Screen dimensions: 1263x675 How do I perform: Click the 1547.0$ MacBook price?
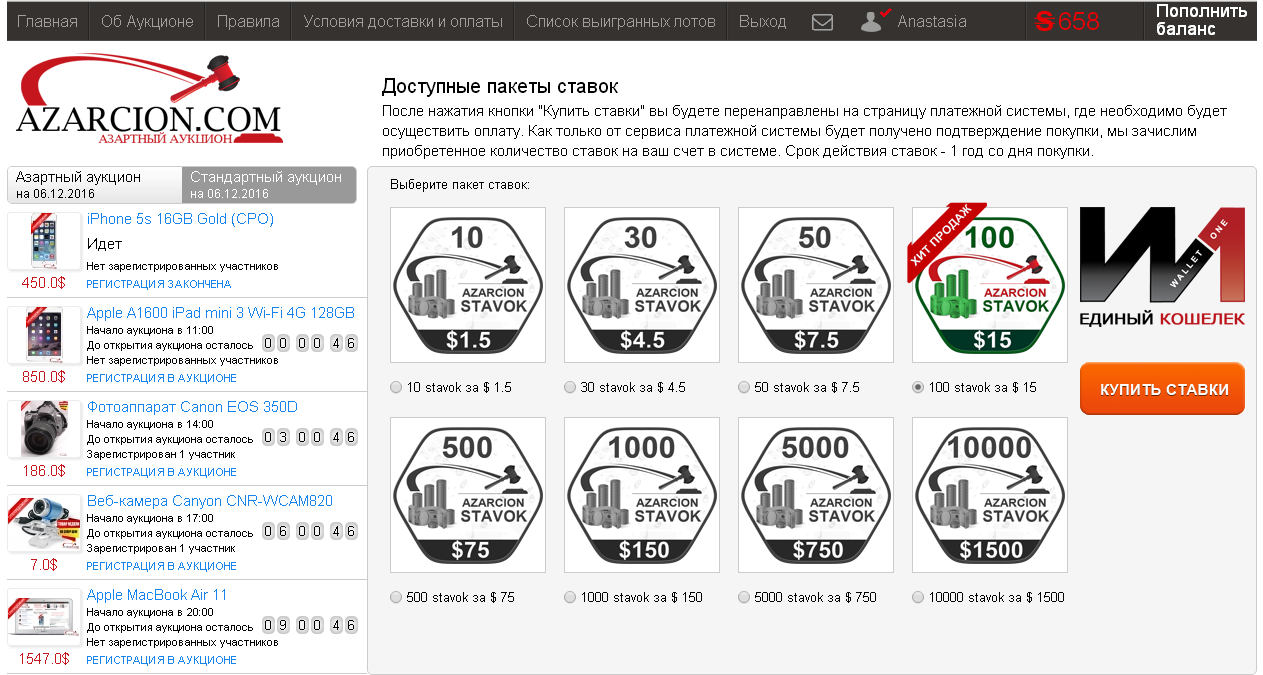44,658
